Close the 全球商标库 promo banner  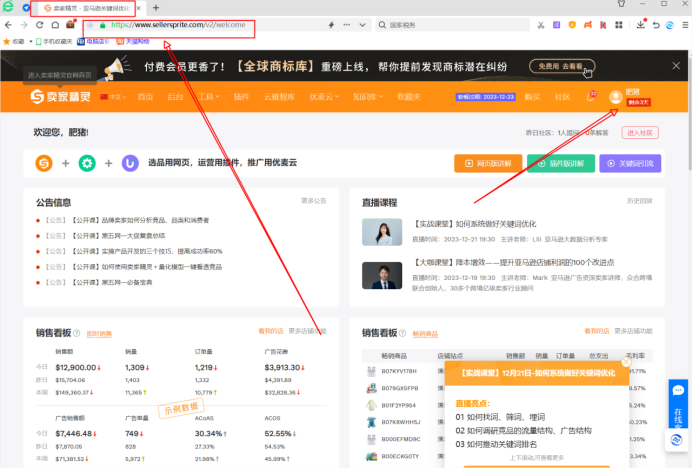pyautogui.click(x=676, y=66)
